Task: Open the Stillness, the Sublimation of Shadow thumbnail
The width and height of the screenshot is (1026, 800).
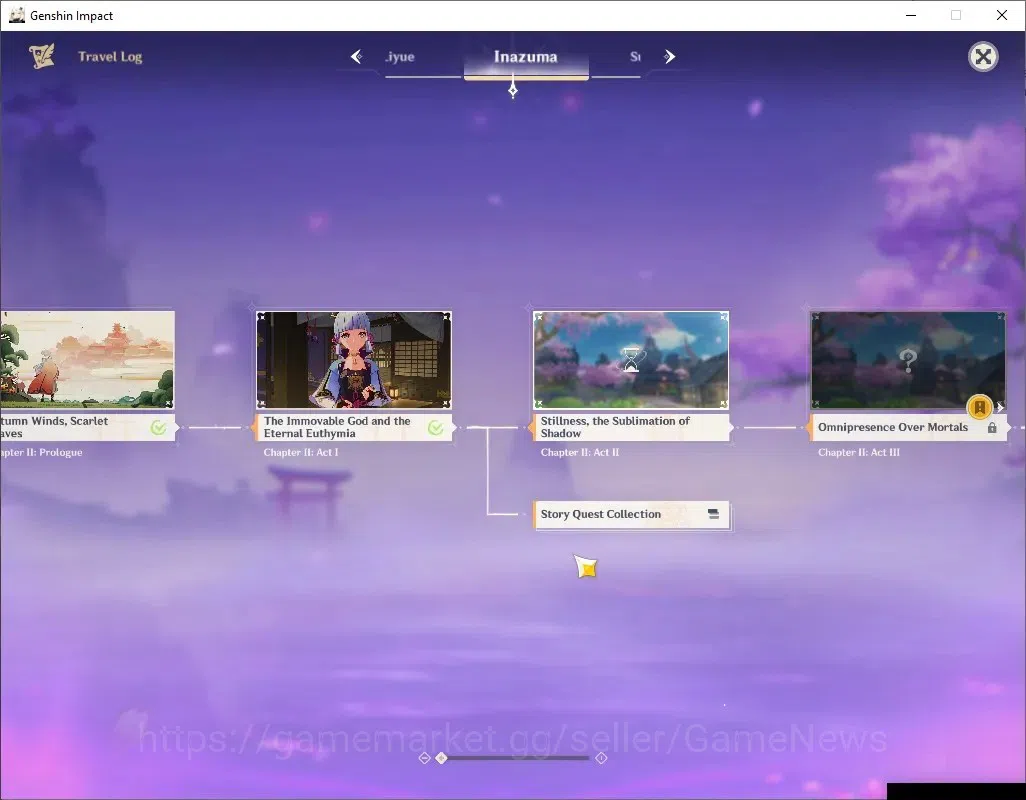Action: [x=631, y=360]
